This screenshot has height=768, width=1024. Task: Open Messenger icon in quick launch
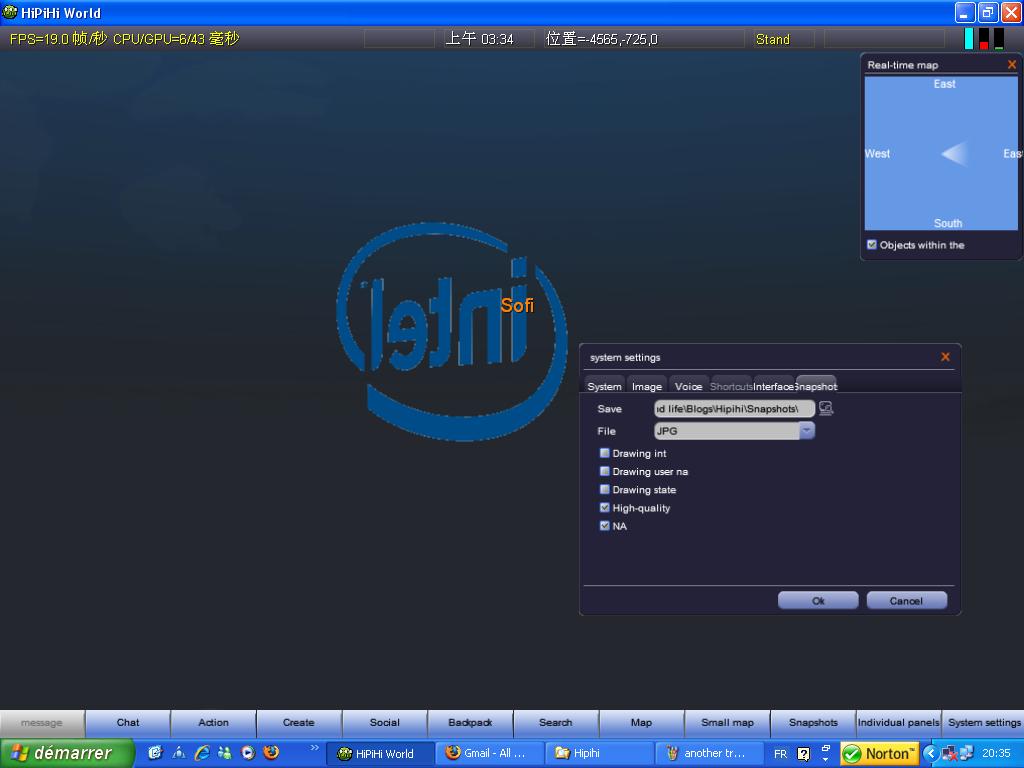click(225, 752)
